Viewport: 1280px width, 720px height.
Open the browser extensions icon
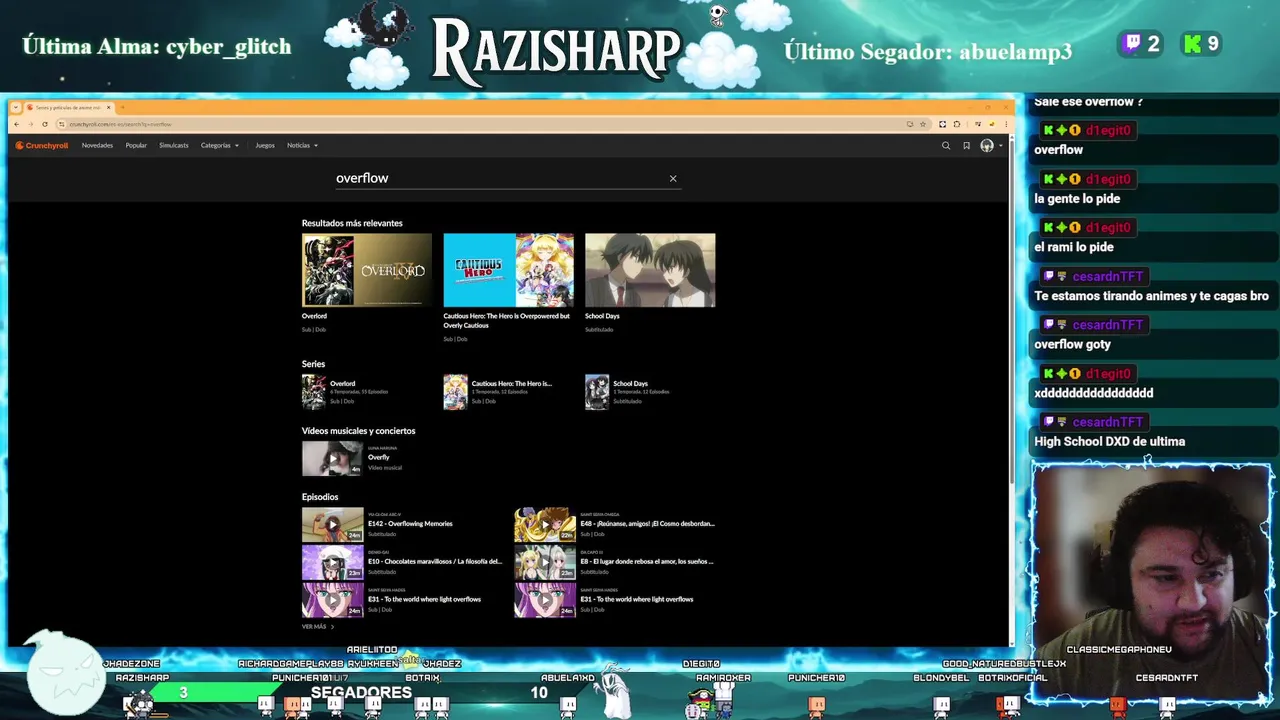point(957,124)
